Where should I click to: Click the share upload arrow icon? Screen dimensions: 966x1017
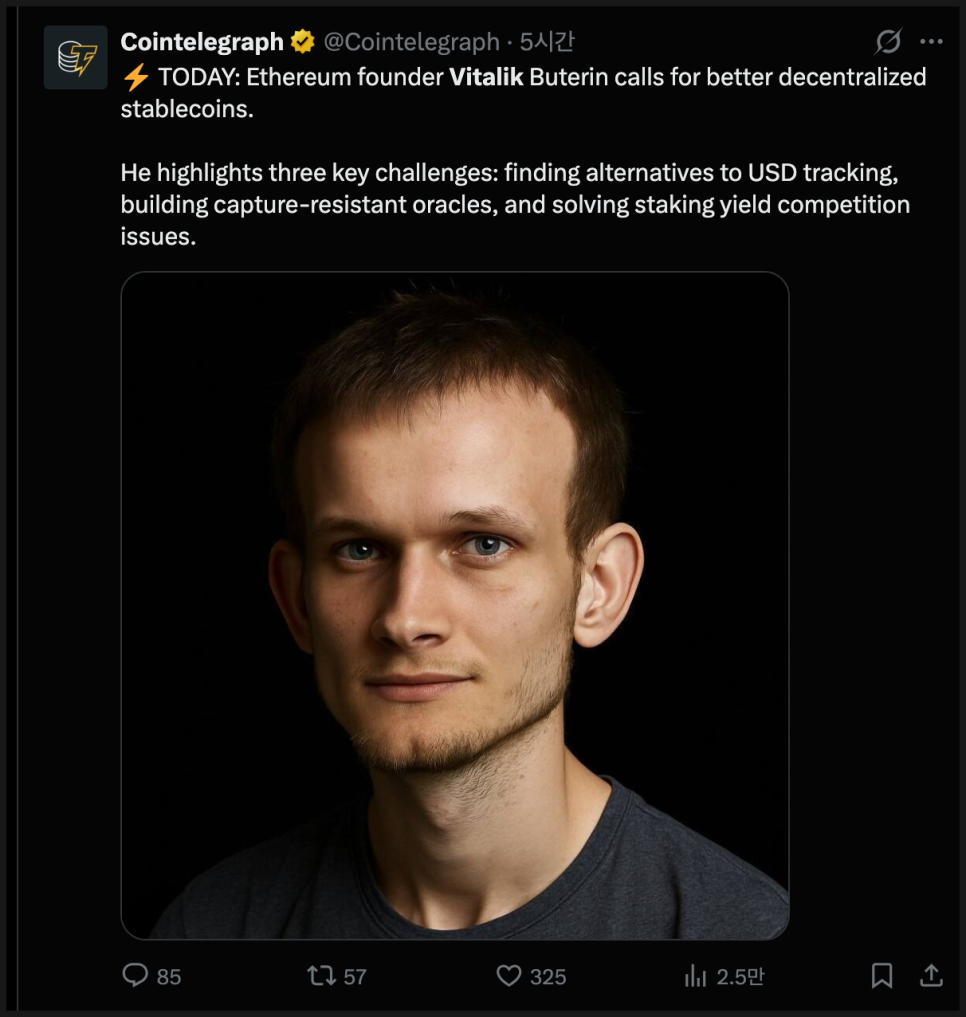click(931, 975)
